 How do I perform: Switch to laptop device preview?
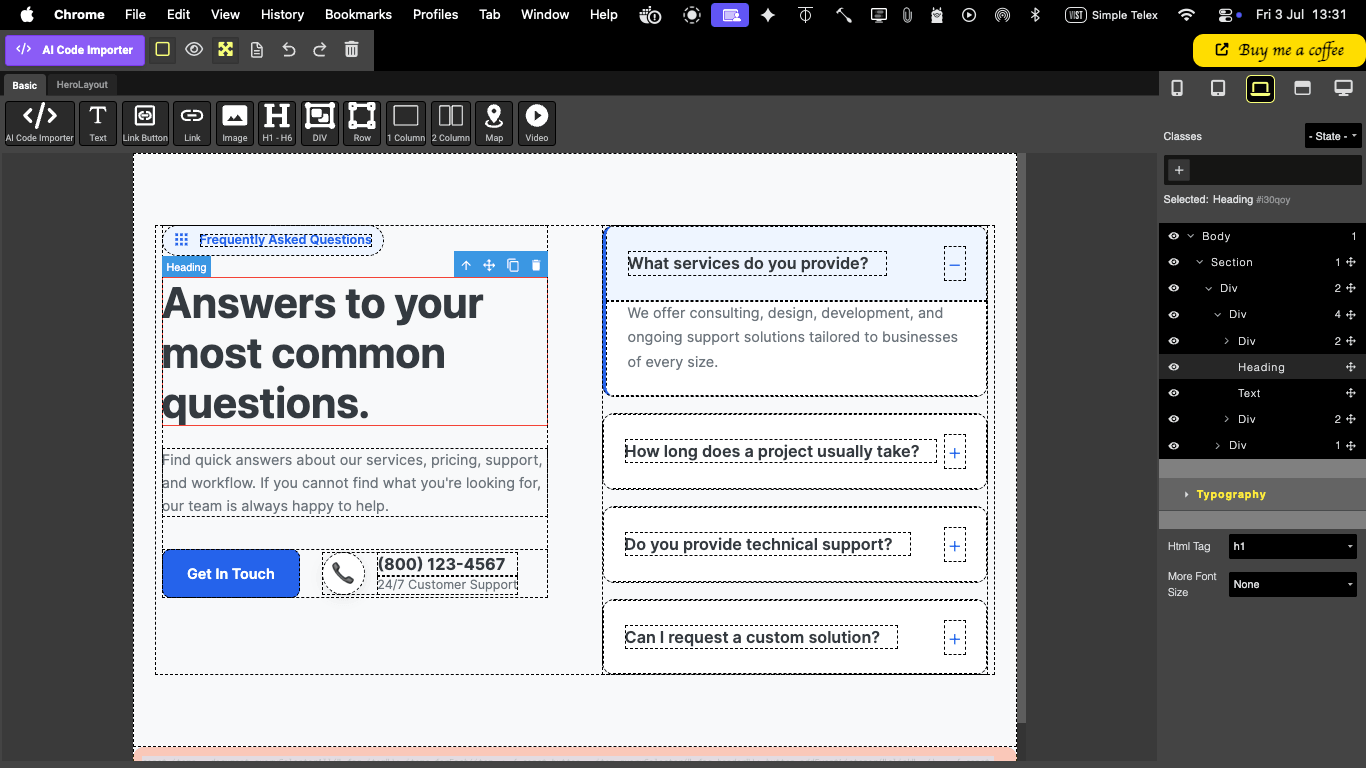coord(1260,88)
